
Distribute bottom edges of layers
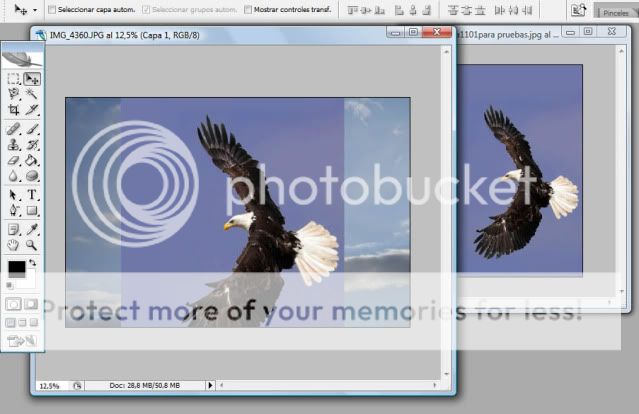480,10
